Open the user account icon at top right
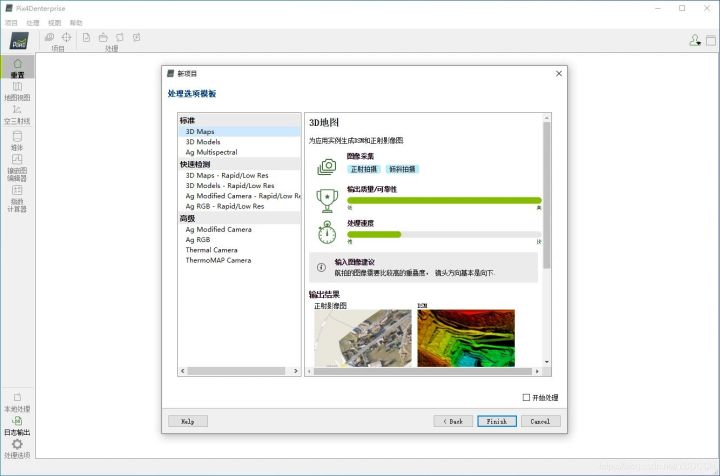 (x=695, y=40)
